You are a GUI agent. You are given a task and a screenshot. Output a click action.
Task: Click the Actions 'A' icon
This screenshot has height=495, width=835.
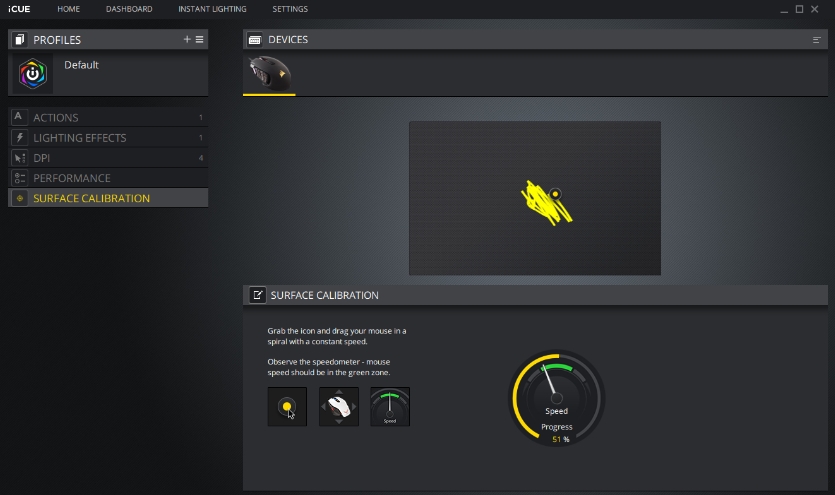coord(19,117)
